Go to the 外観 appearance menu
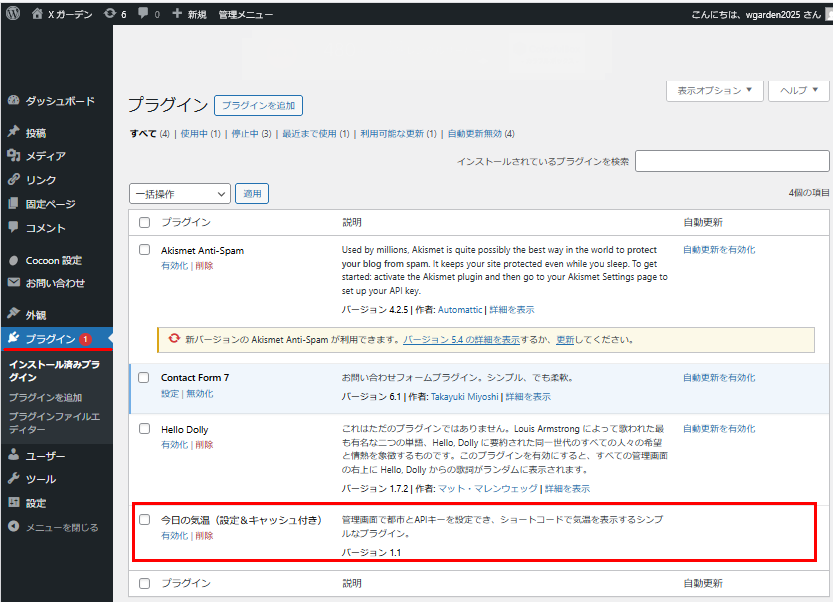This screenshot has height=602, width=833. (36, 314)
